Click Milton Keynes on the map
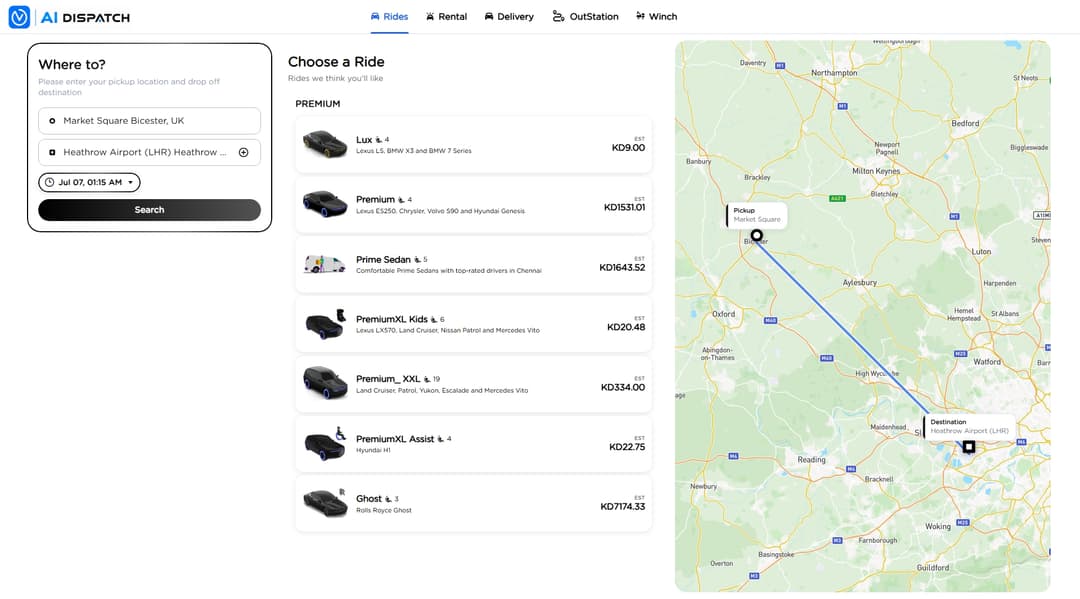The image size is (1080, 599). point(875,171)
